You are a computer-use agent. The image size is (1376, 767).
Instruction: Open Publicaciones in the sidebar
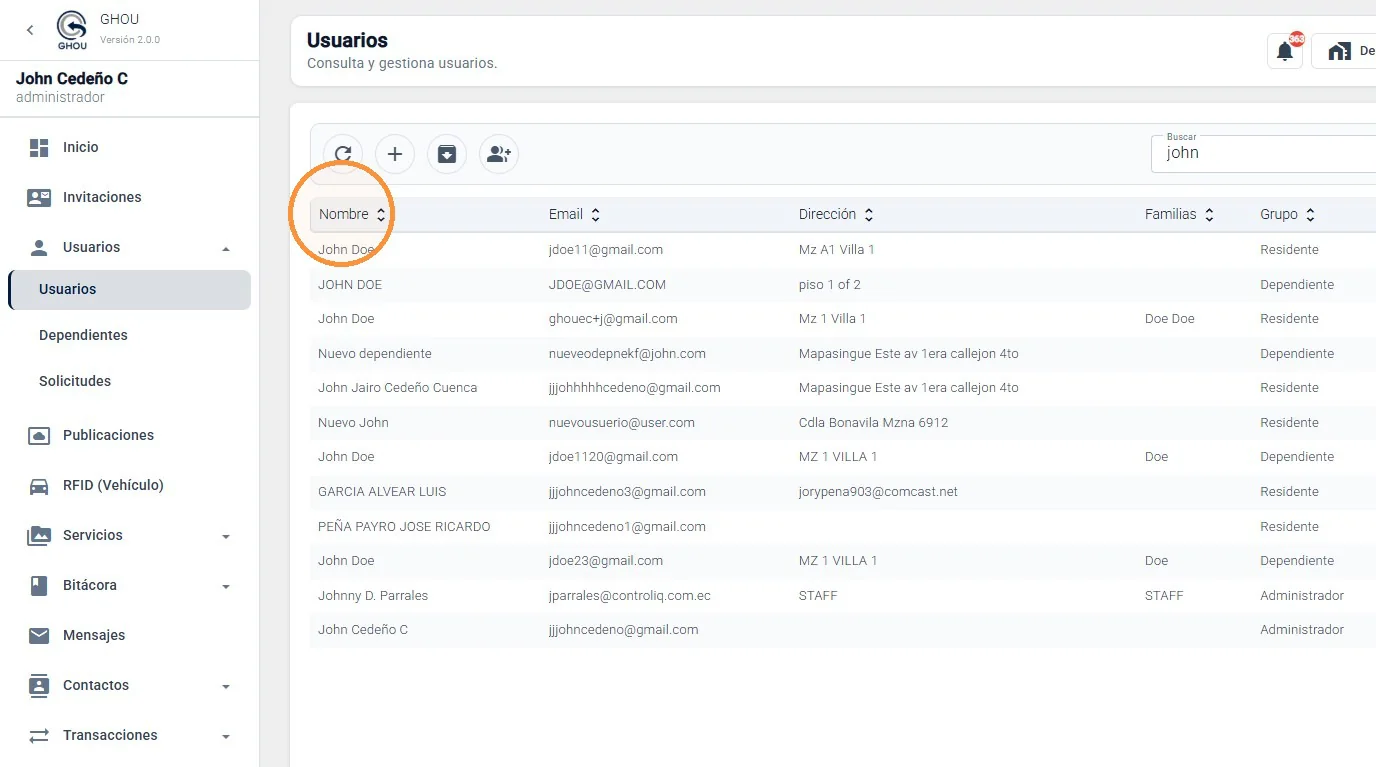tap(129, 435)
